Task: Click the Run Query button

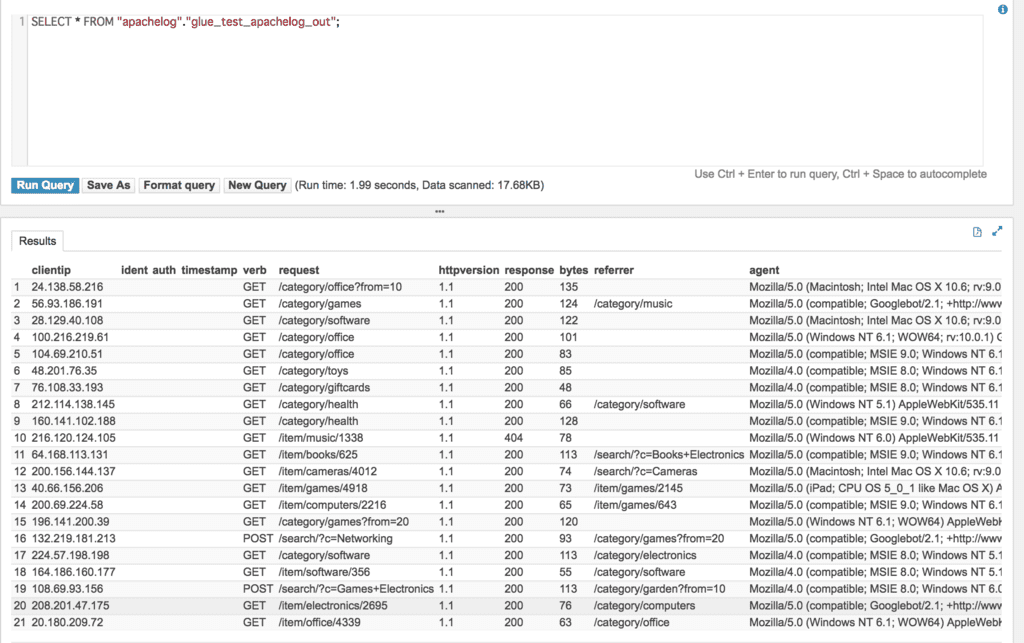Action: (44, 185)
